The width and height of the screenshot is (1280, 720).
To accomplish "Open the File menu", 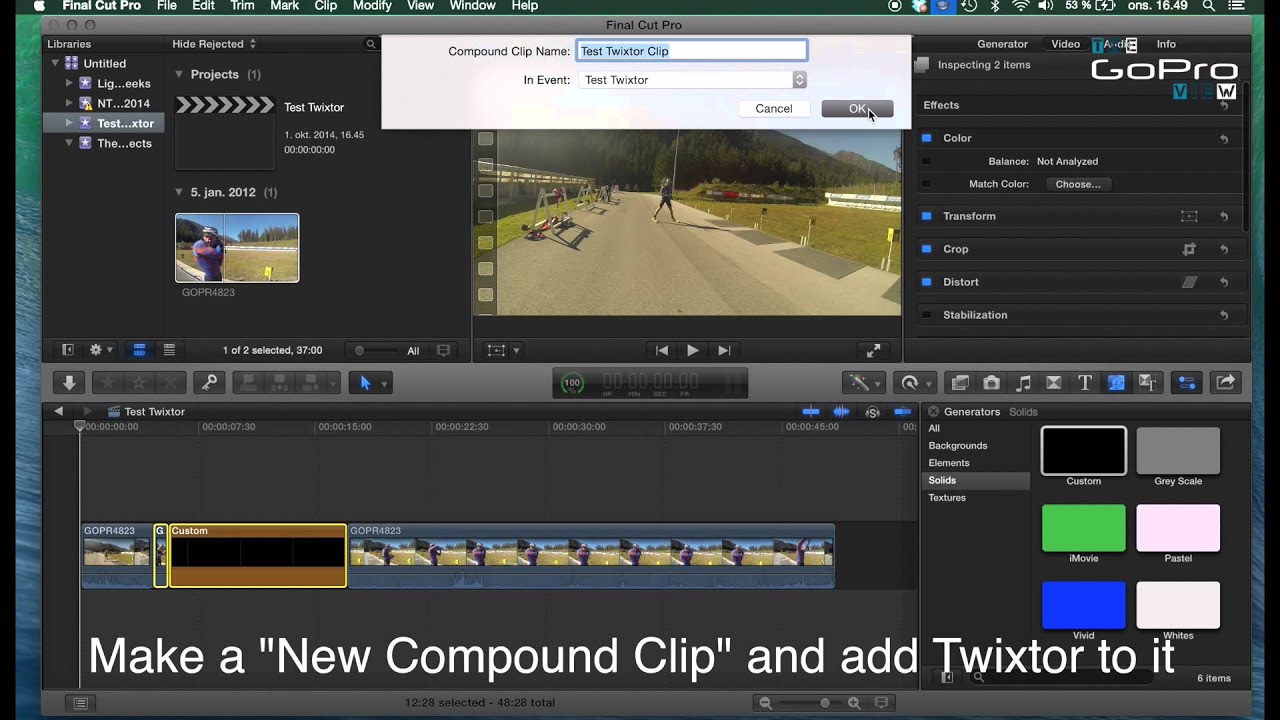I will click(x=166, y=6).
